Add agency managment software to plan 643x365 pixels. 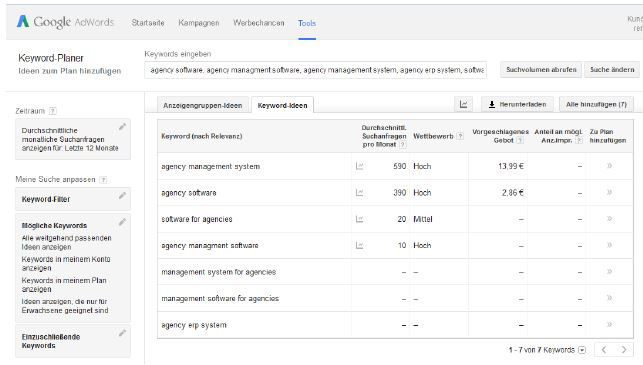coord(609,245)
